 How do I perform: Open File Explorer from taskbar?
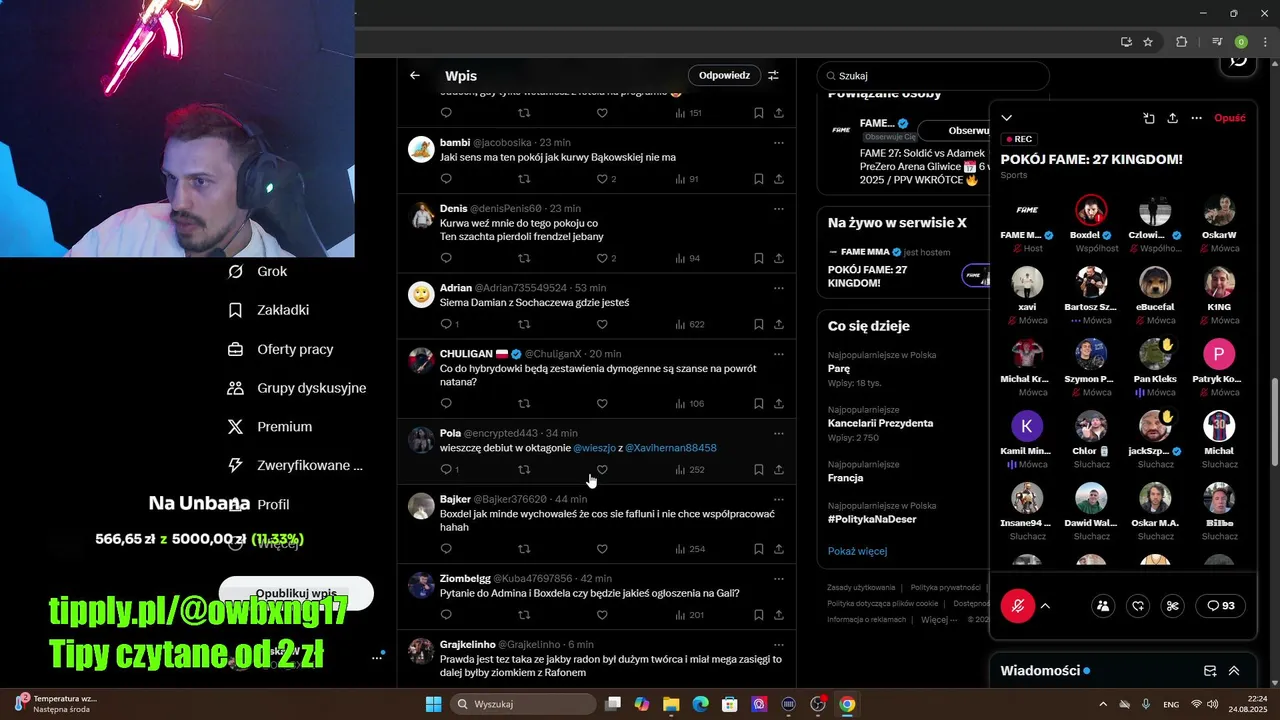(x=671, y=704)
